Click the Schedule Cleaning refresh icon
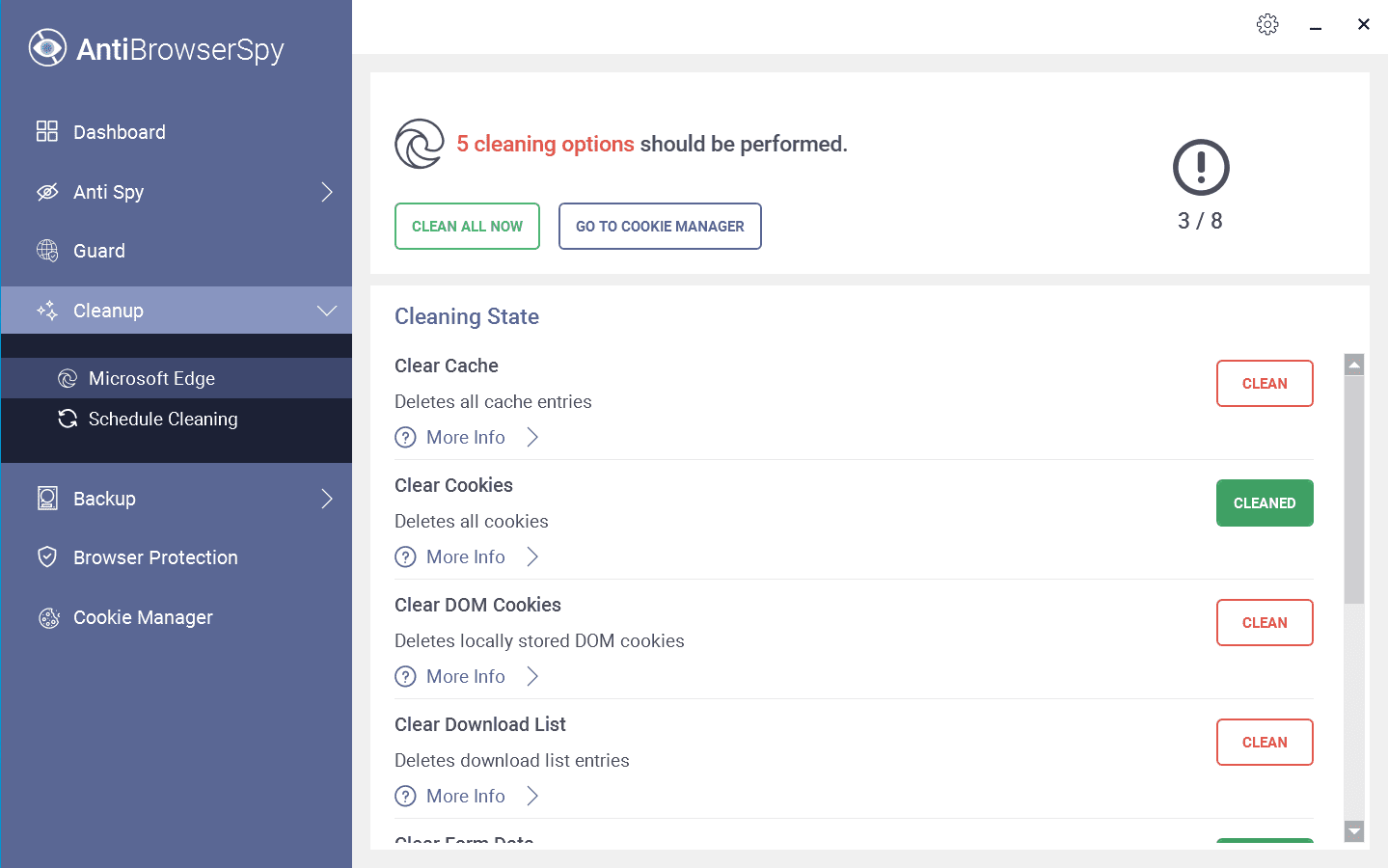 [x=68, y=419]
